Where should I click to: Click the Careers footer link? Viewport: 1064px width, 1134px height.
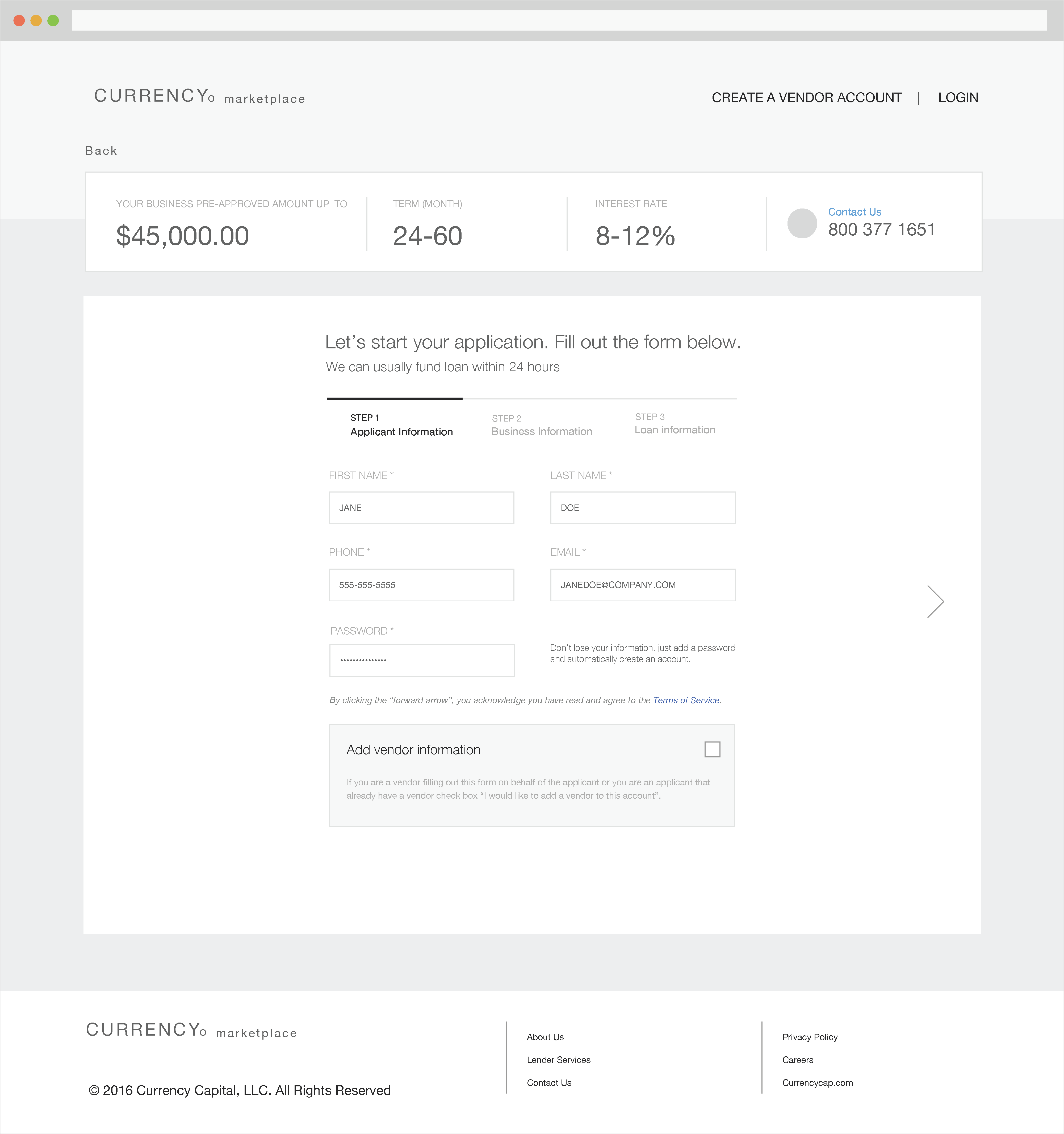coord(797,1059)
